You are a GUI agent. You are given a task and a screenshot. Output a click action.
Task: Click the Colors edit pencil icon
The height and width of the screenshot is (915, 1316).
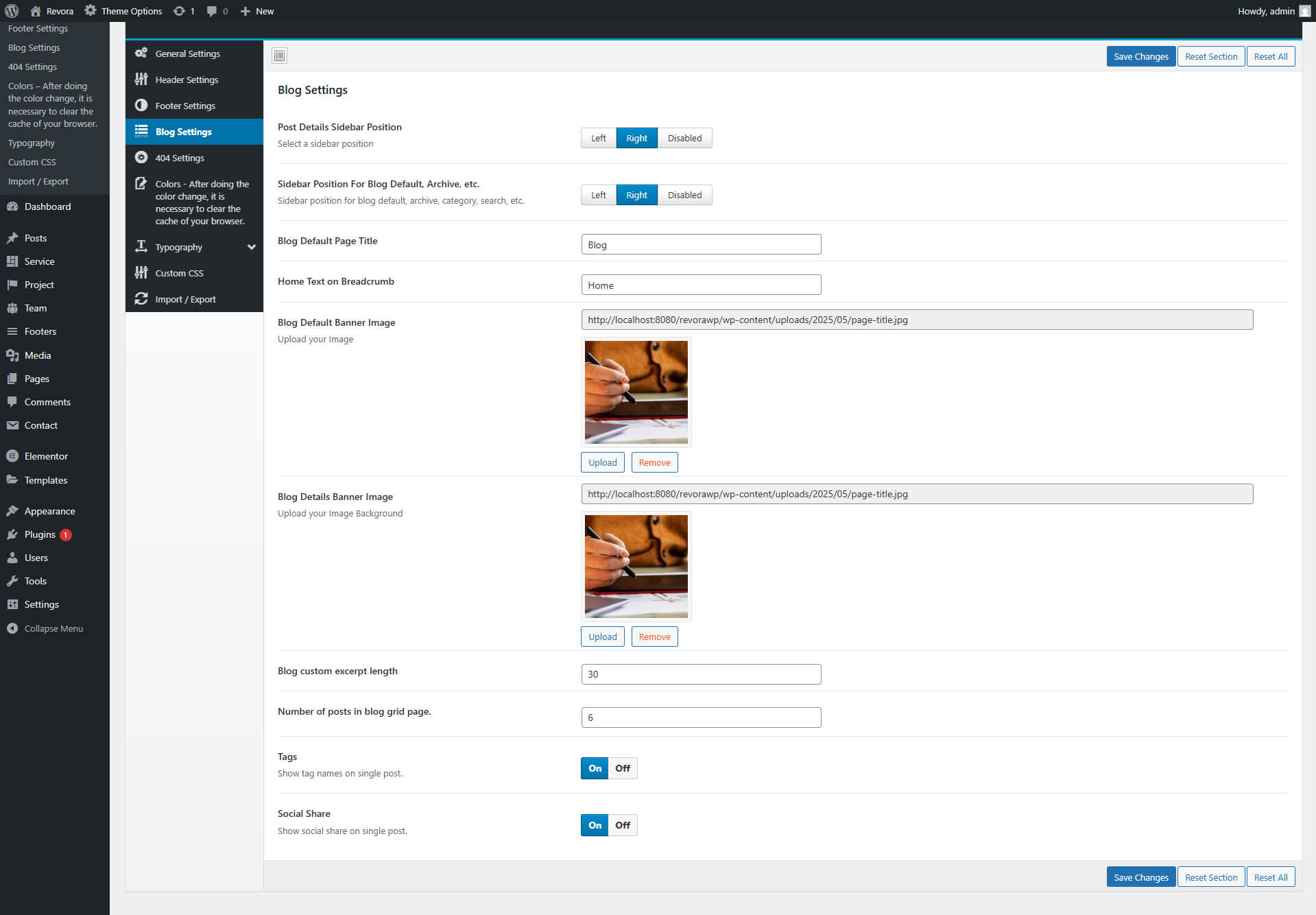[141, 184]
